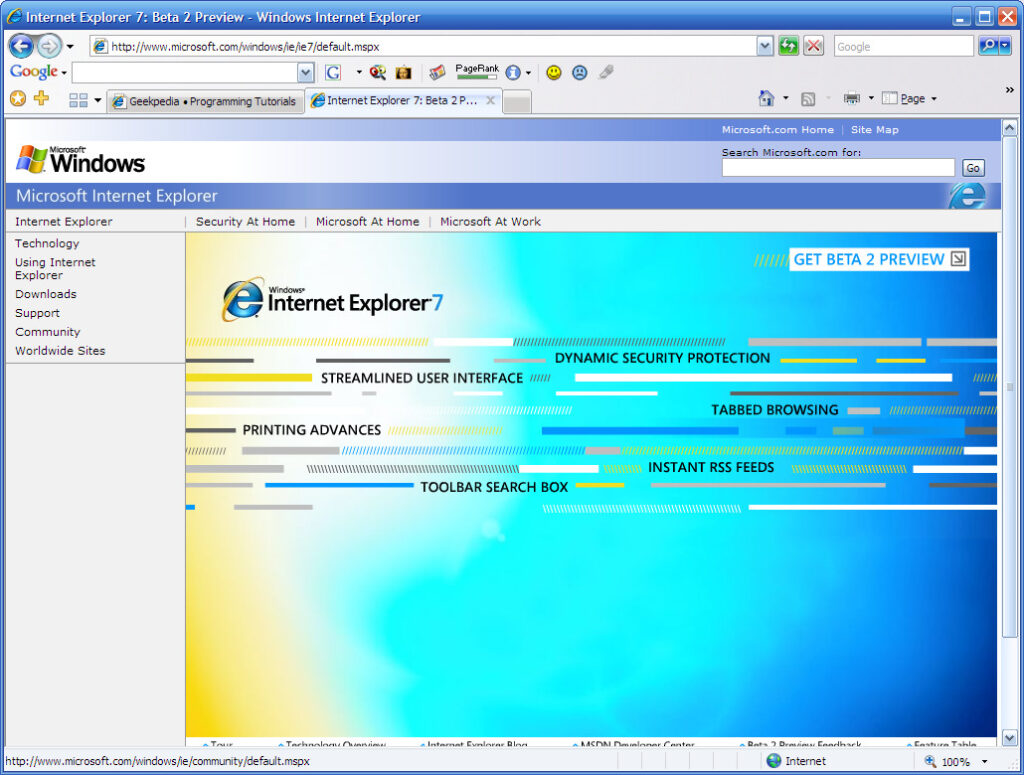Click the Add to Favorites plus icon
1024x775 pixels.
pyautogui.click(x=41, y=98)
